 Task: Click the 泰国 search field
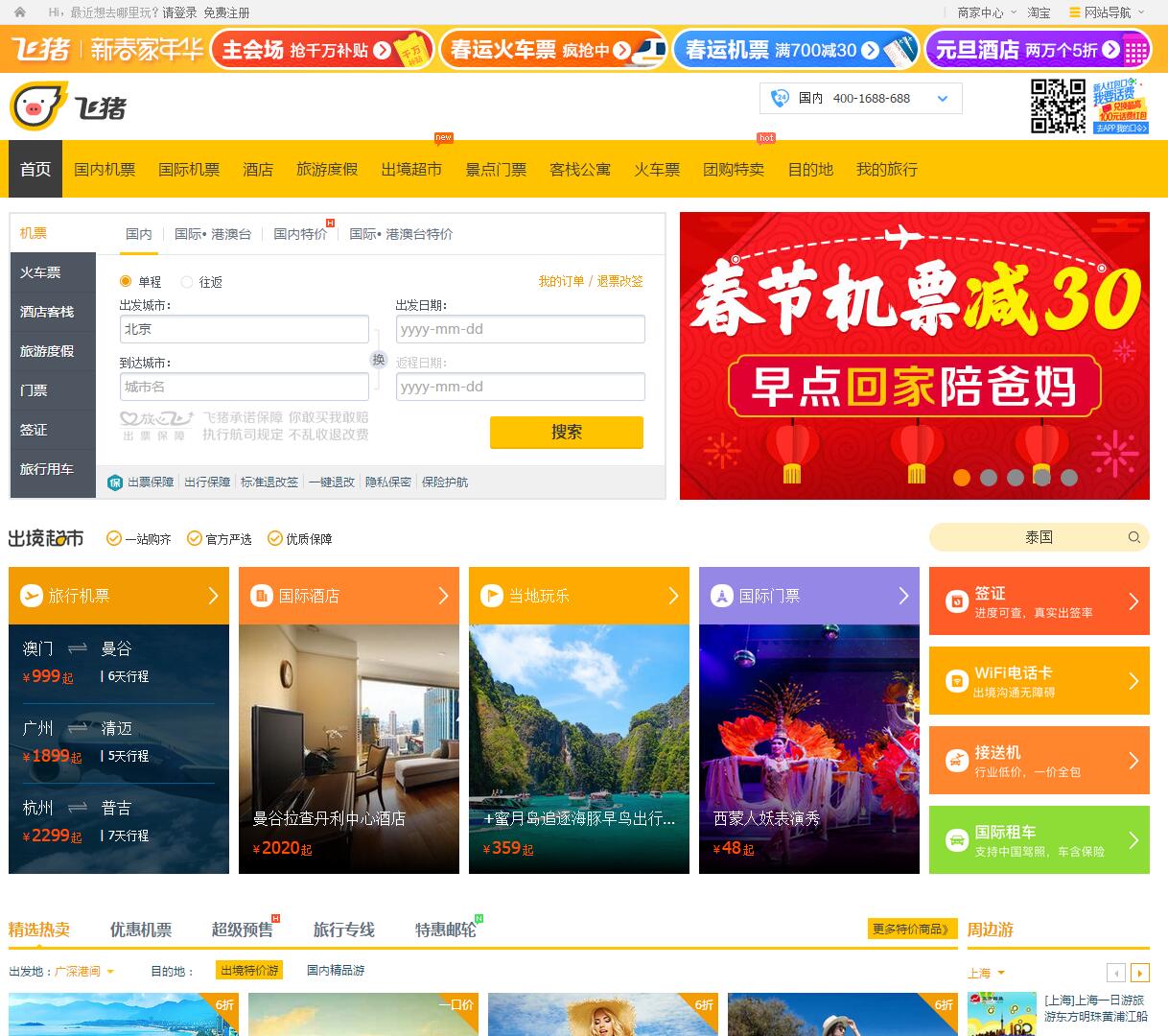click(1040, 537)
